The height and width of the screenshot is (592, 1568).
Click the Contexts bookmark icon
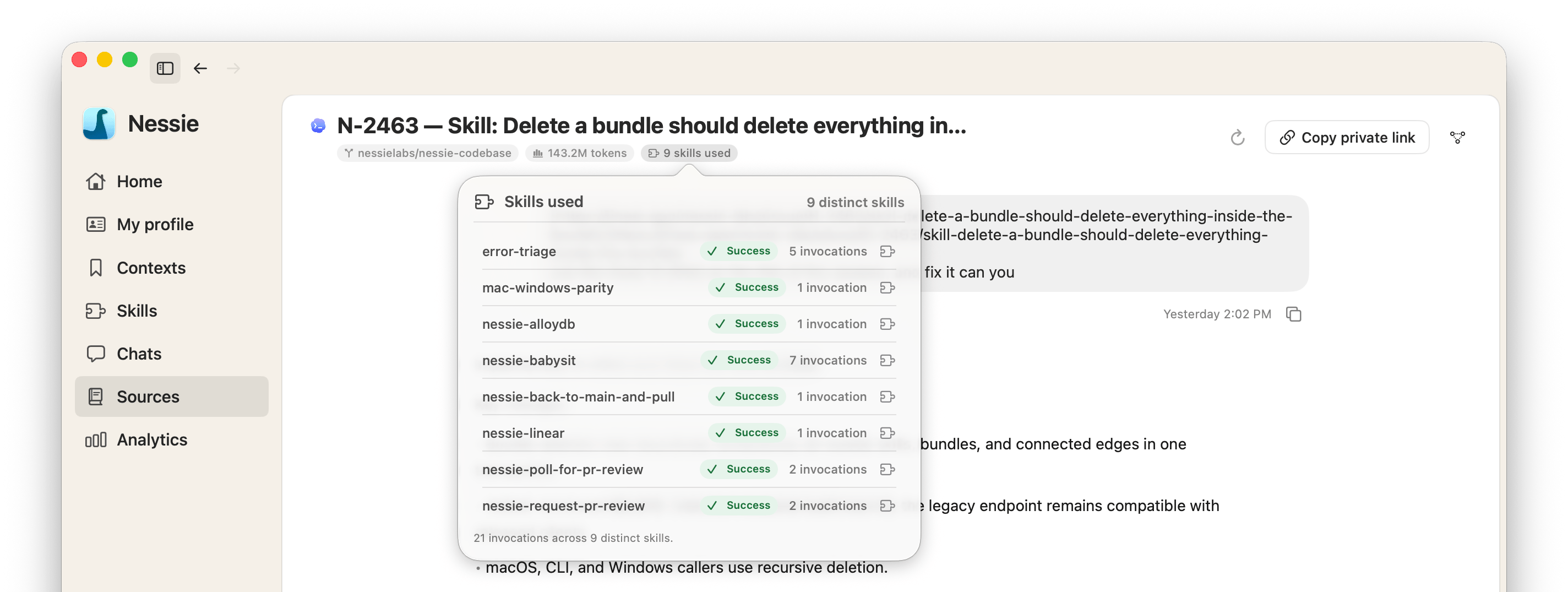coord(96,268)
